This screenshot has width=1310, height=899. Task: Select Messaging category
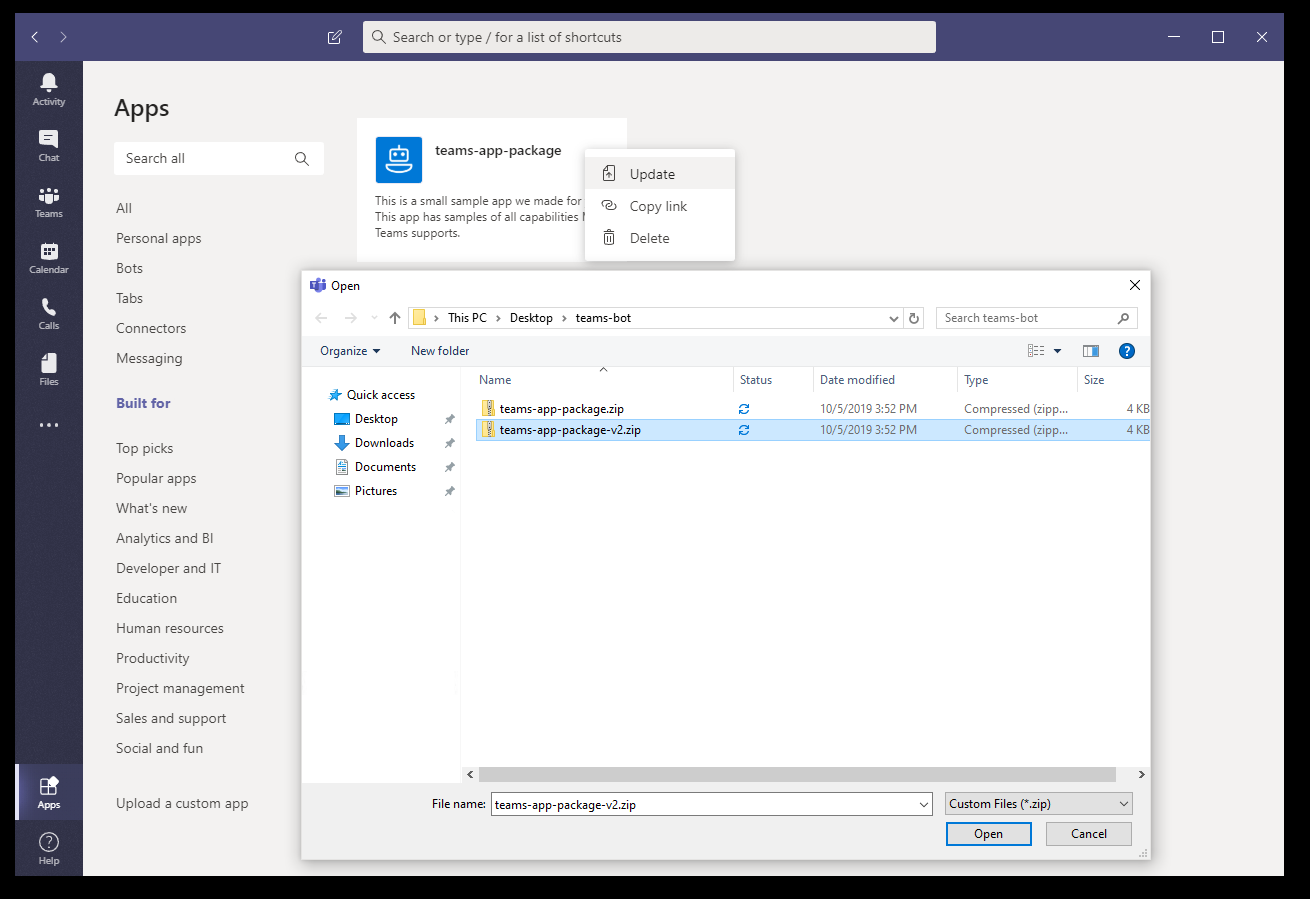(x=149, y=358)
